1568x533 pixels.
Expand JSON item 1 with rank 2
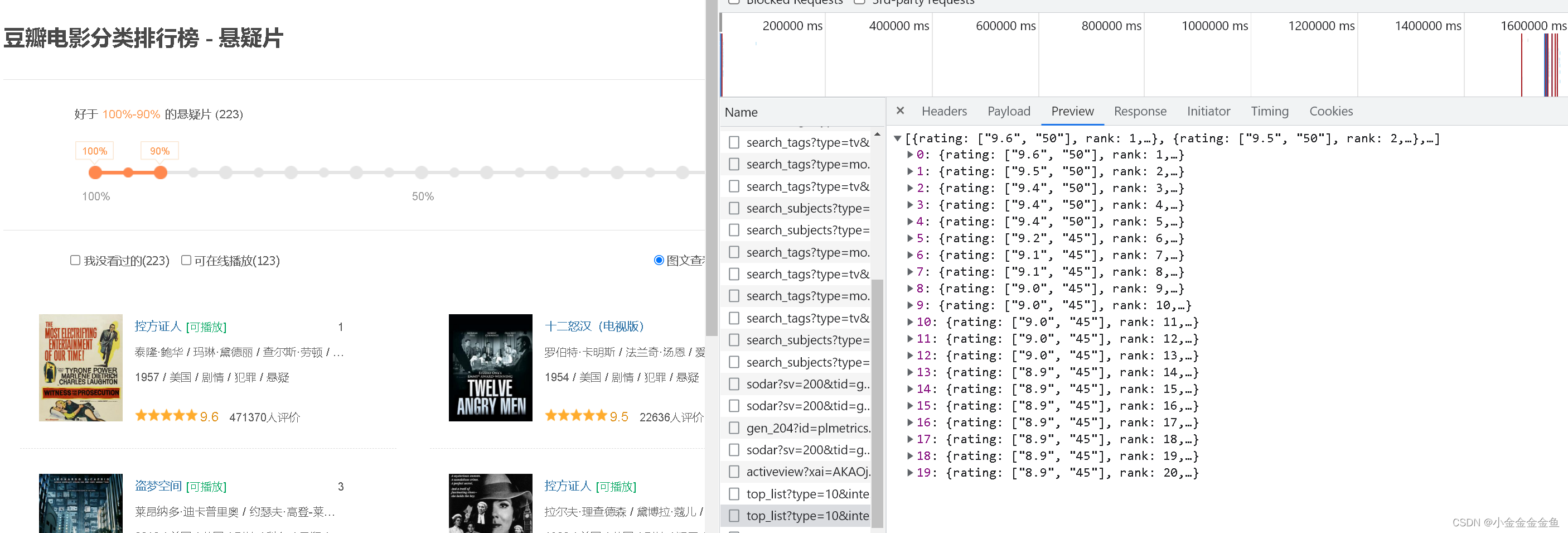tap(910, 172)
